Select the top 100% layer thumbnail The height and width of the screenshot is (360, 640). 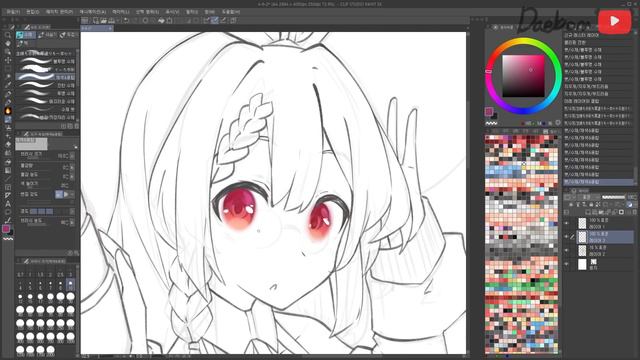[582, 223]
